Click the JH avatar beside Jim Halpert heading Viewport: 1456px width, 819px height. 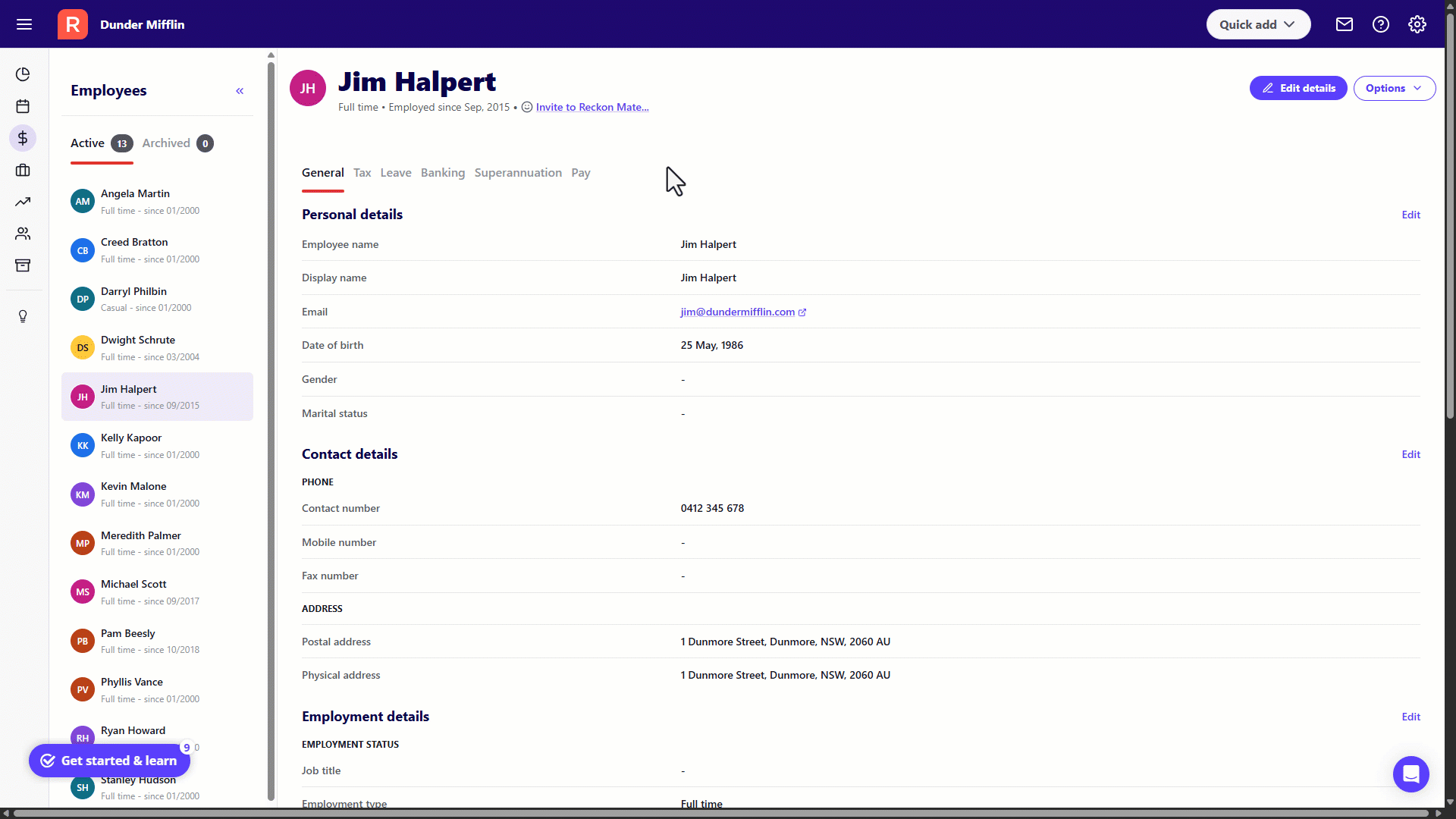pos(308,88)
